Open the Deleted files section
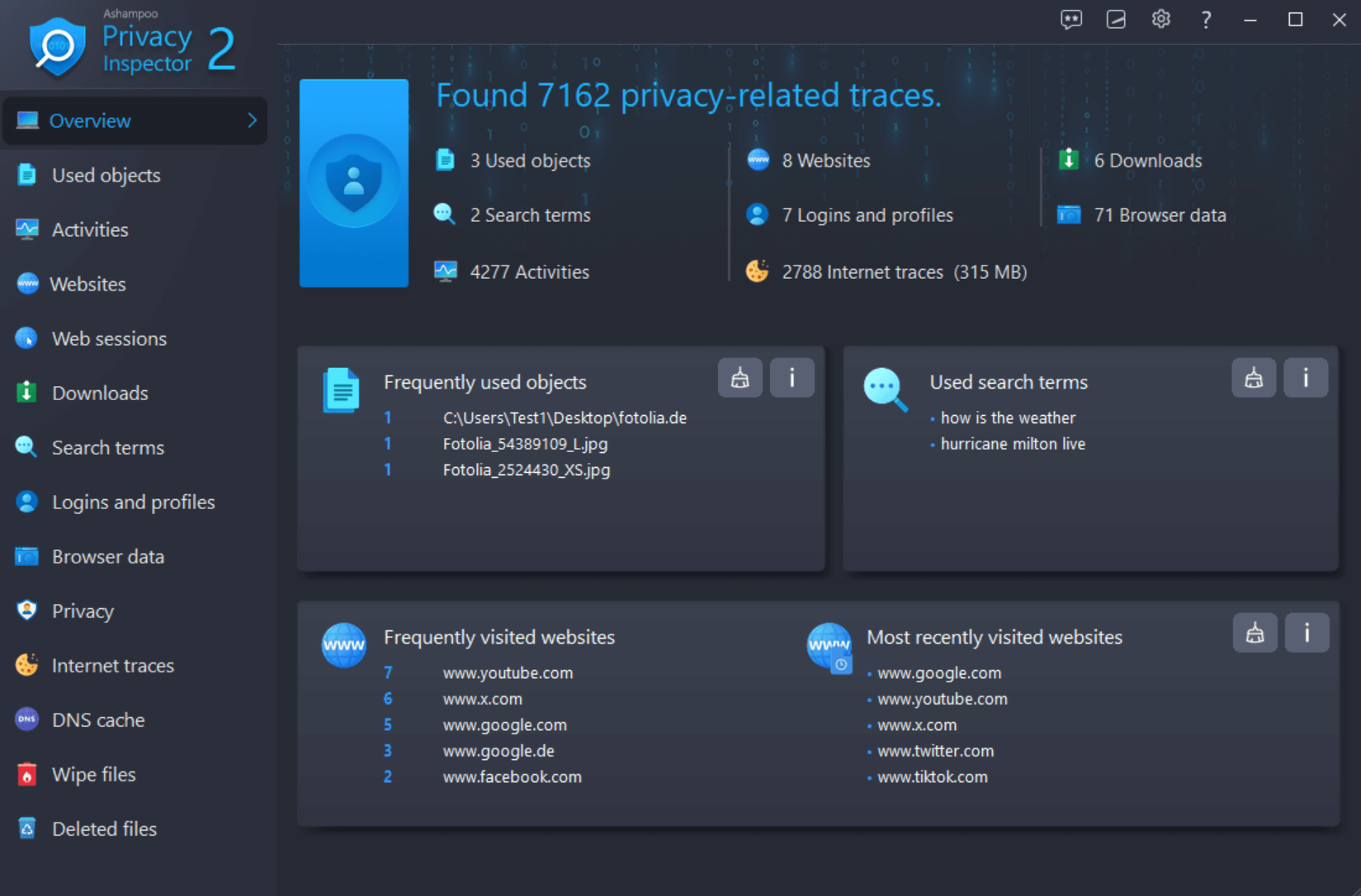The width and height of the screenshot is (1361, 896). point(104,828)
